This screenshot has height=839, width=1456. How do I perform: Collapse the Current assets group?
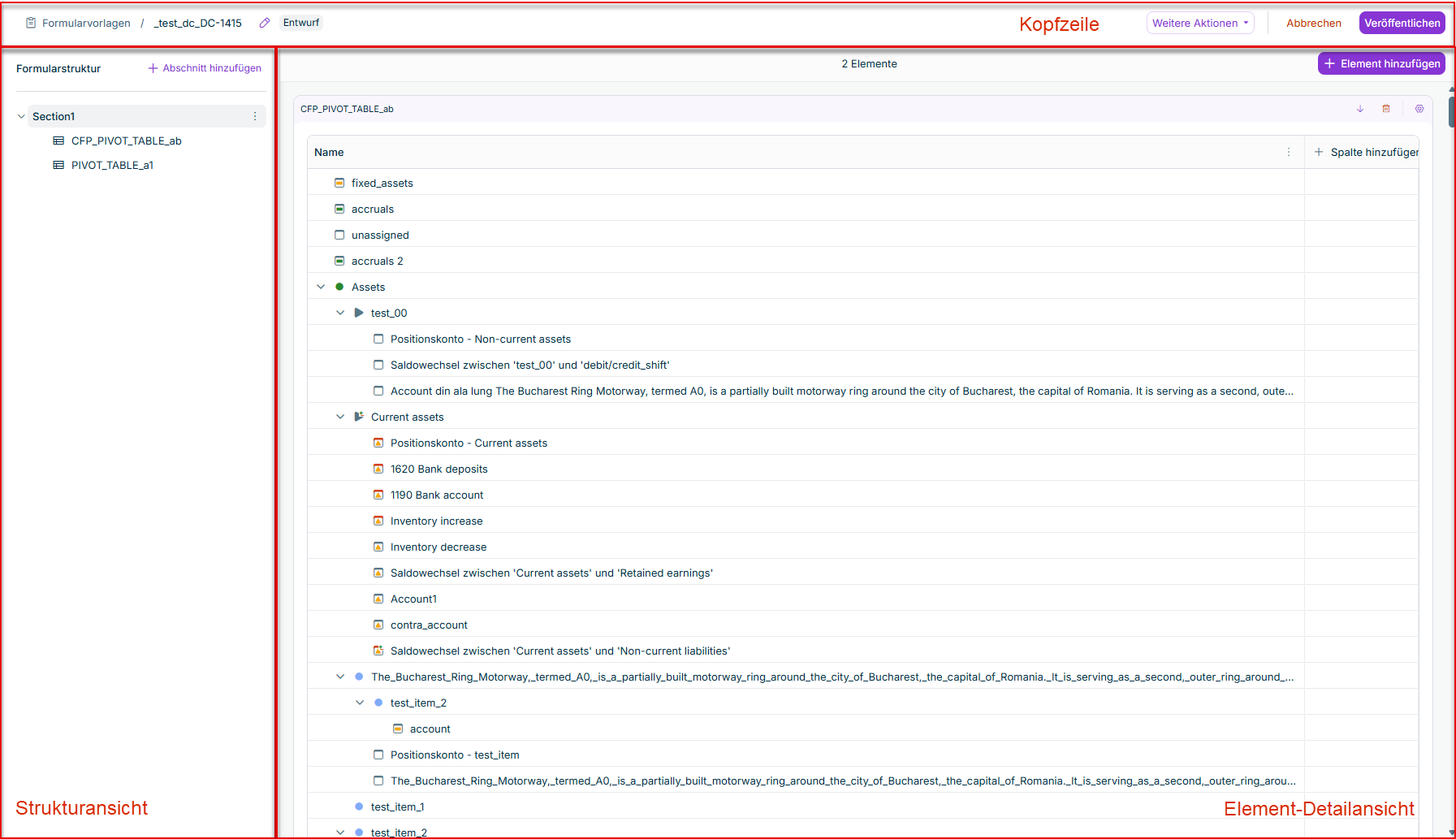340,417
